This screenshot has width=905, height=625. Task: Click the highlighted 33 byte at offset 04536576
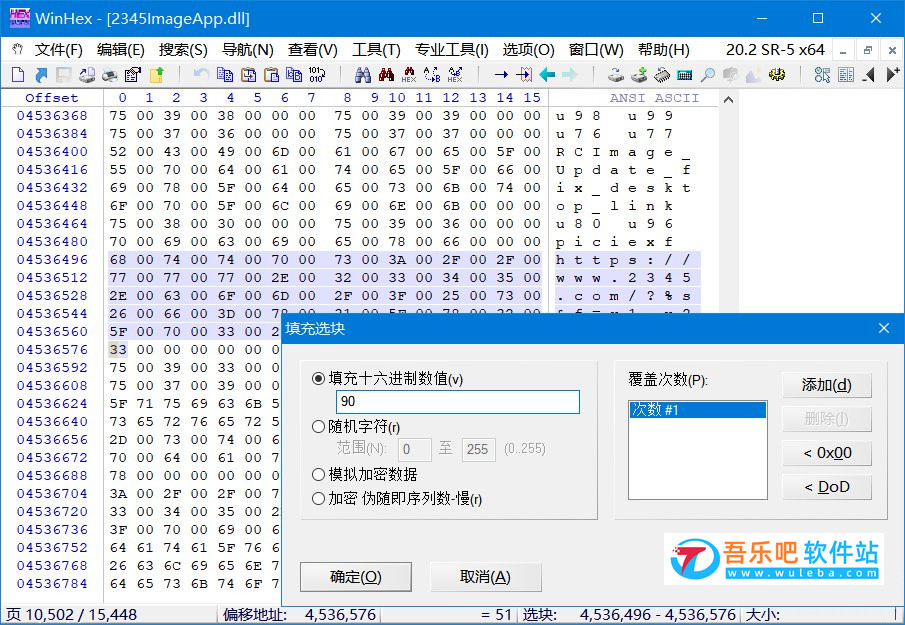(x=118, y=350)
